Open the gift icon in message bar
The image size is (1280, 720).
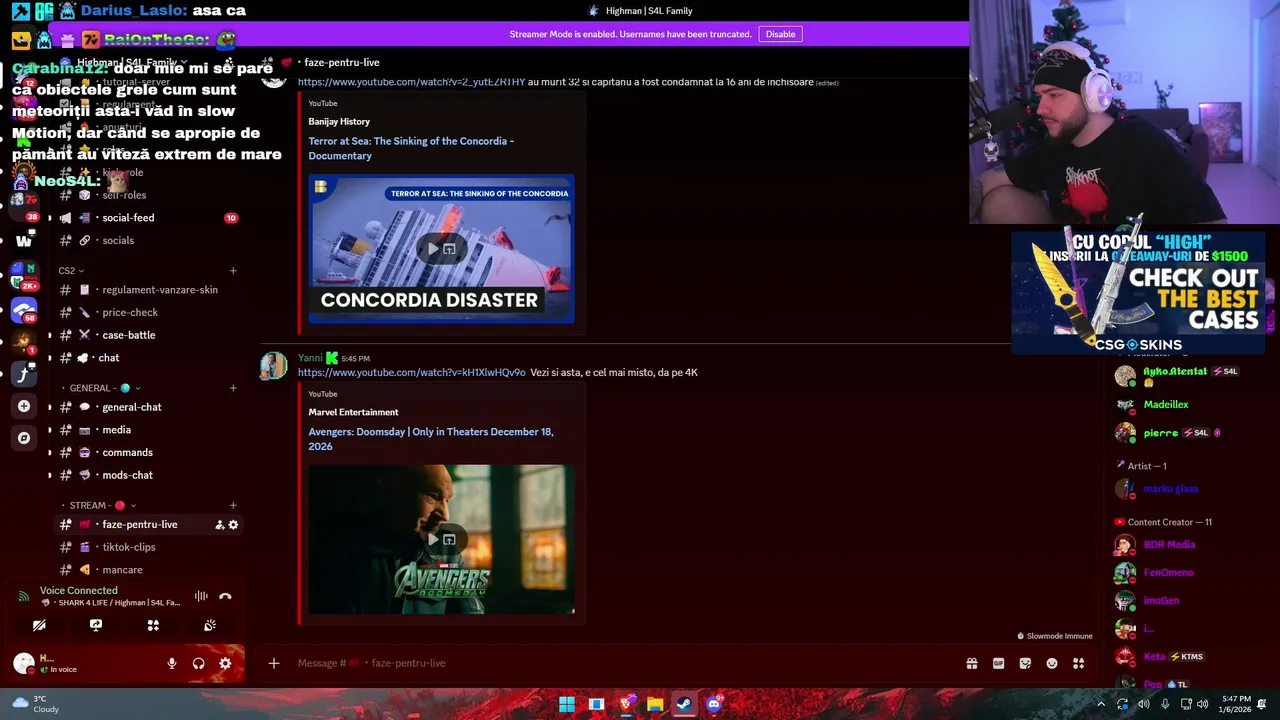coord(971,663)
